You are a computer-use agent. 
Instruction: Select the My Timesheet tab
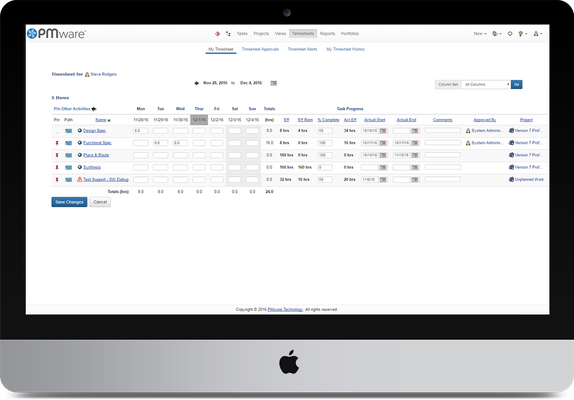[x=221, y=49]
